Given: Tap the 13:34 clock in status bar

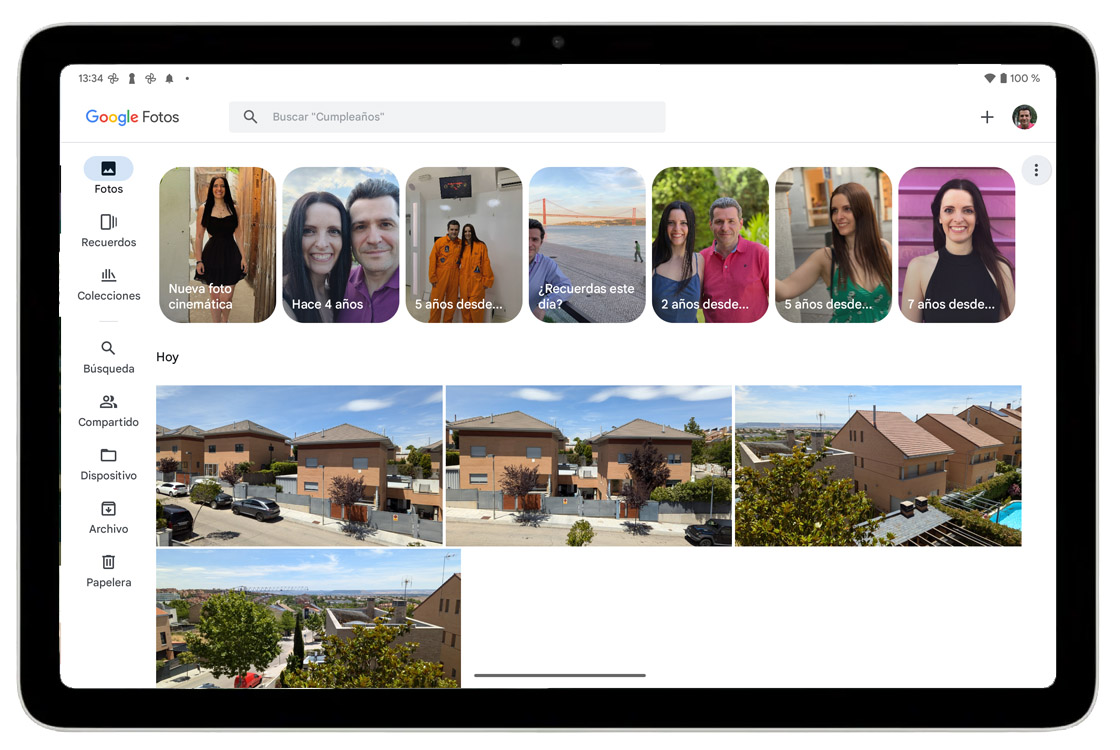Looking at the screenshot, I should tap(91, 79).
